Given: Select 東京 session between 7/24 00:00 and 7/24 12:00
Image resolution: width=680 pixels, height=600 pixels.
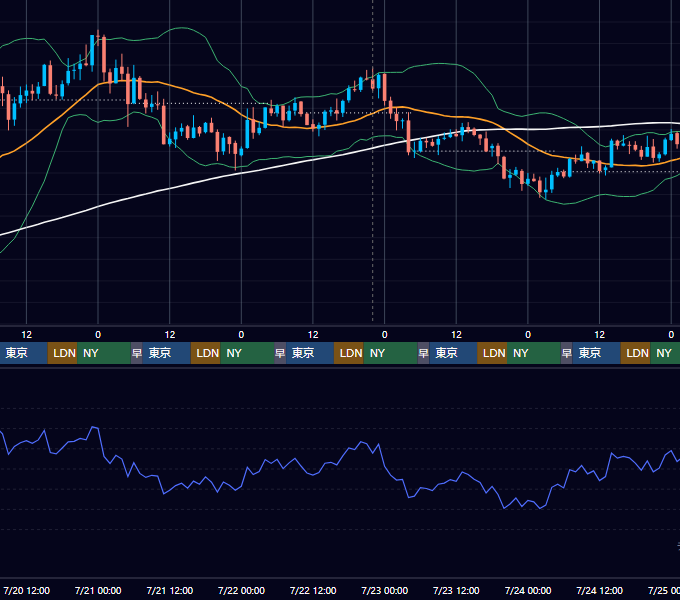Looking at the screenshot, I should [x=596, y=353].
